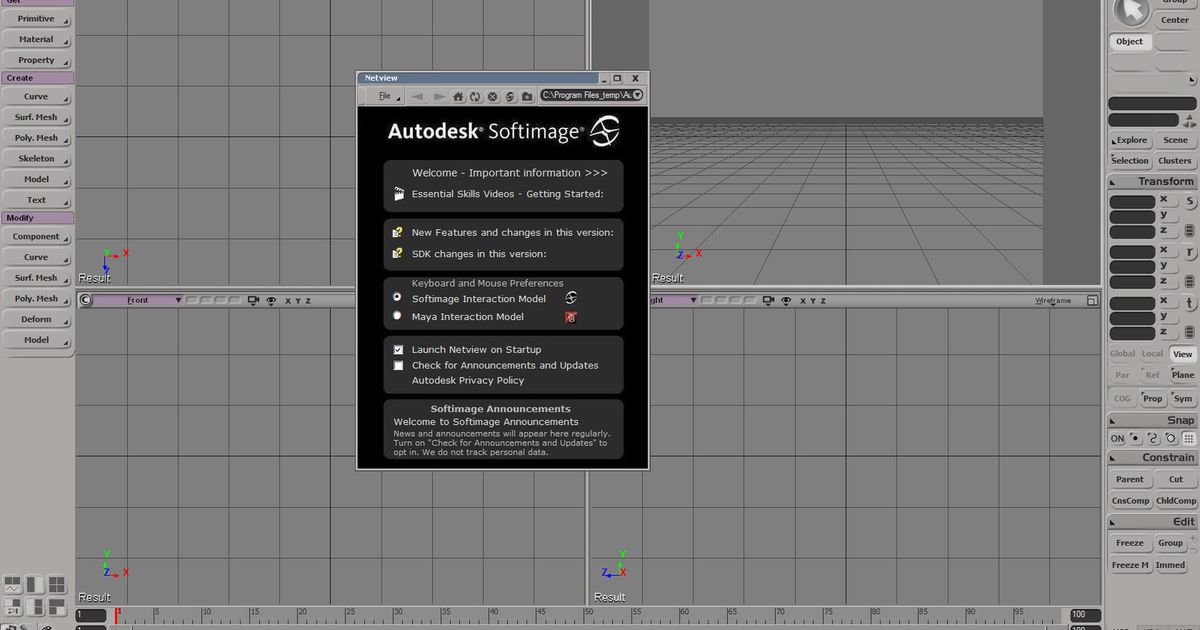Click the Refresh icon in Netview toolbar

475,95
